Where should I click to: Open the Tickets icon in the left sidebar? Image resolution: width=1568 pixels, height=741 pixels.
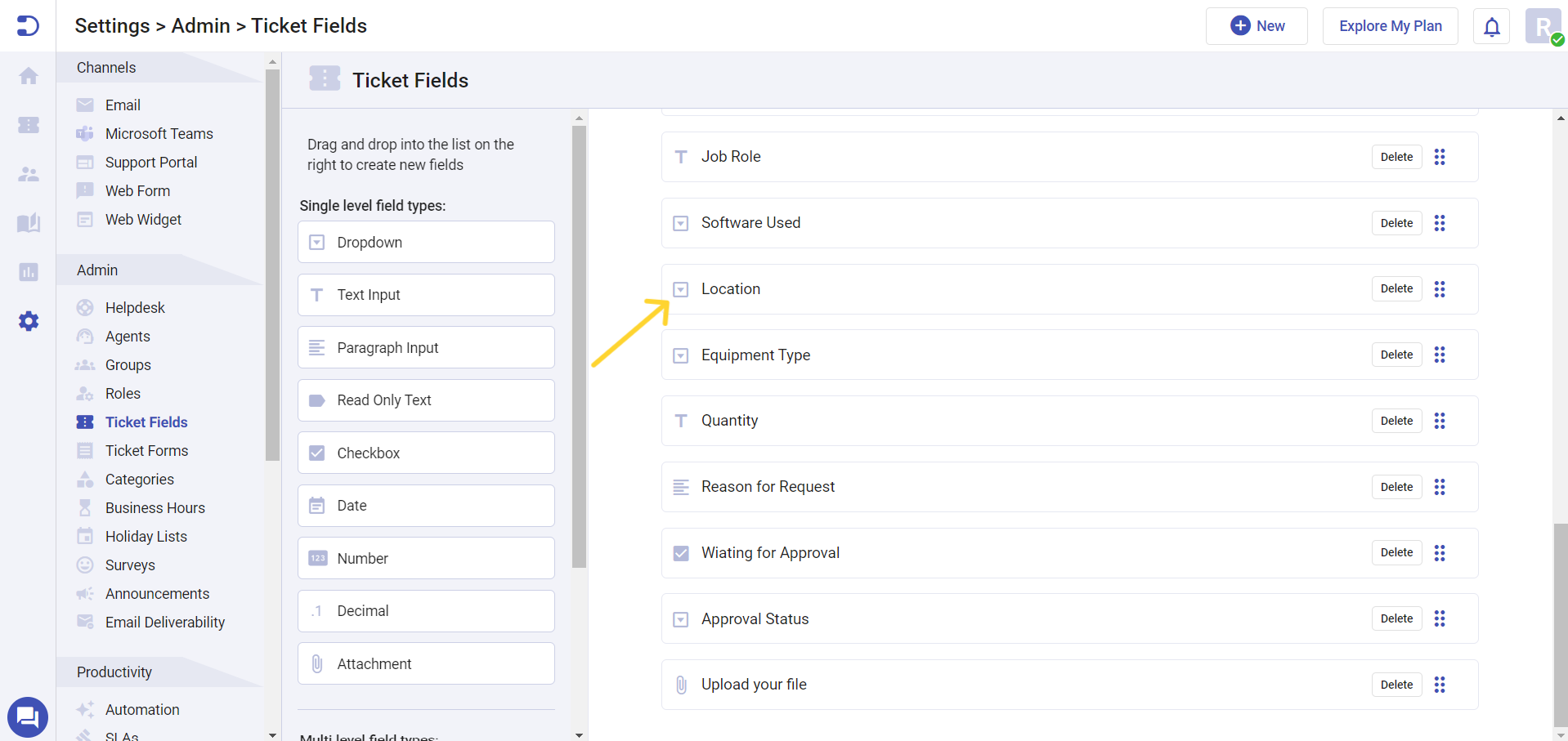tap(28, 125)
